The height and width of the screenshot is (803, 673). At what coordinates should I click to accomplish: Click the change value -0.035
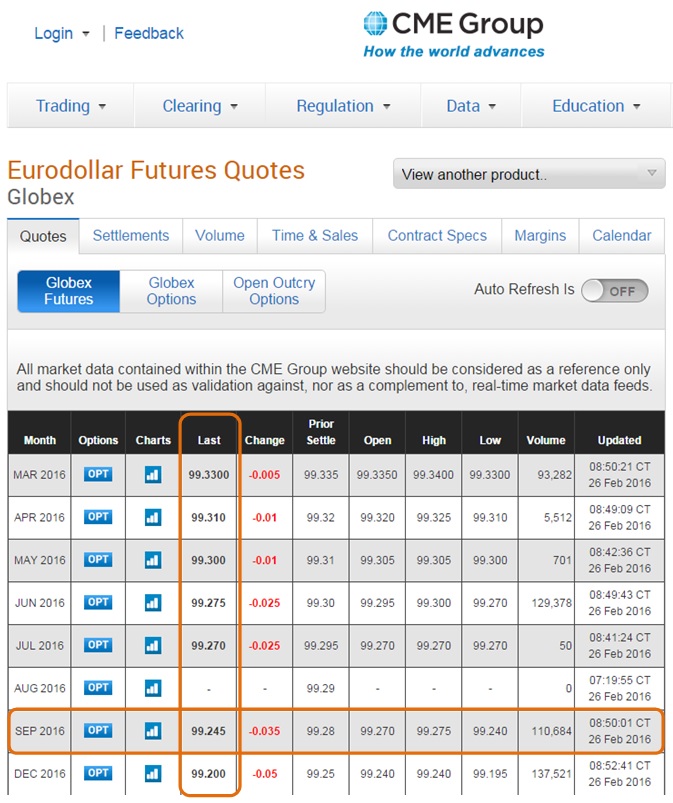[264, 731]
